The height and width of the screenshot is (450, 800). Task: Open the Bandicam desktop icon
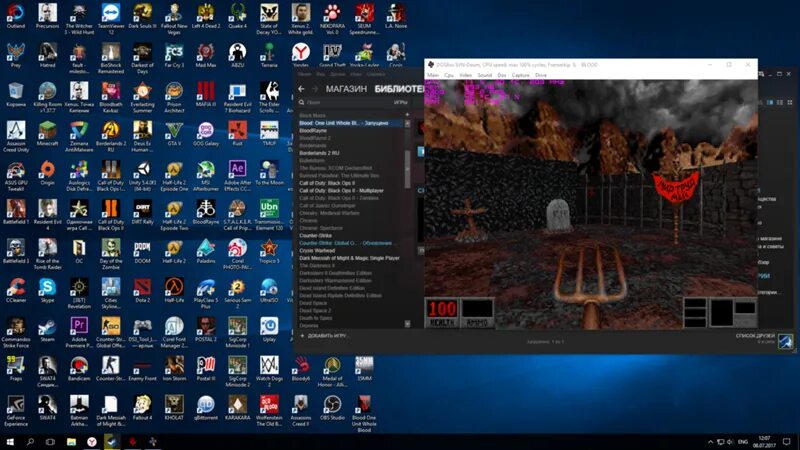[79, 369]
